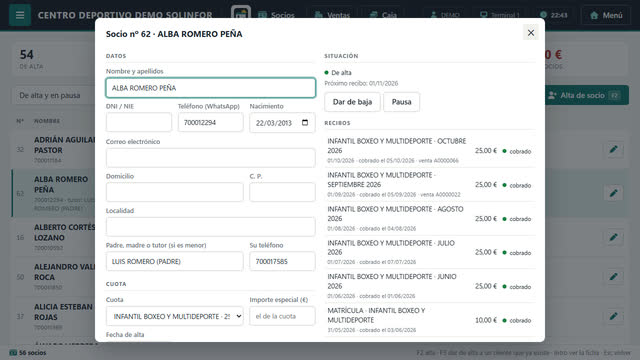Click the Pausa button
640x360 pixels.
[x=401, y=102]
